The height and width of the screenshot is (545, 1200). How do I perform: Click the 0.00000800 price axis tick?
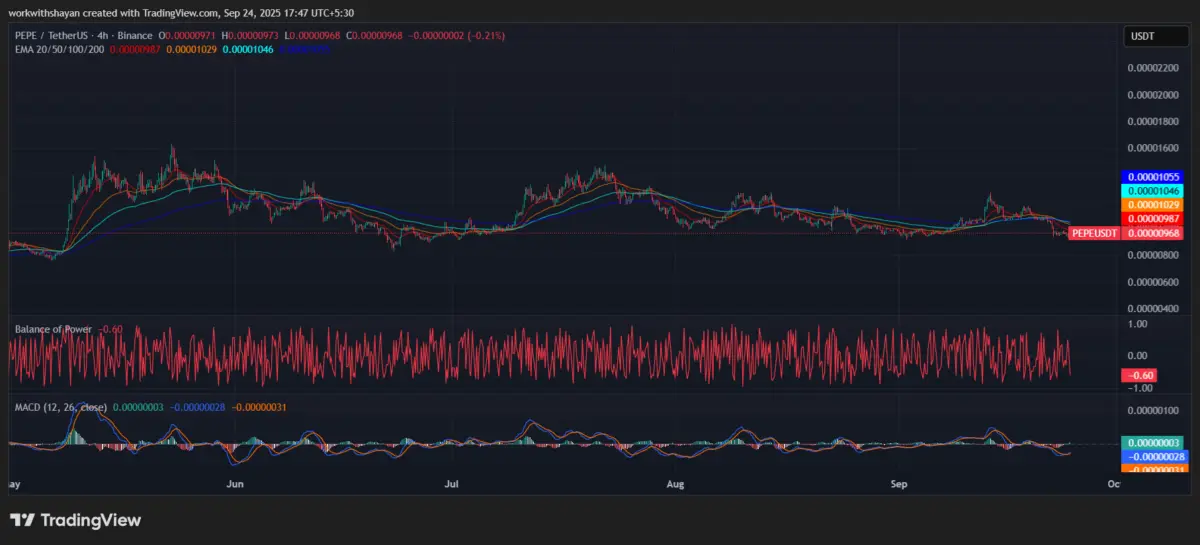click(1153, 255)
